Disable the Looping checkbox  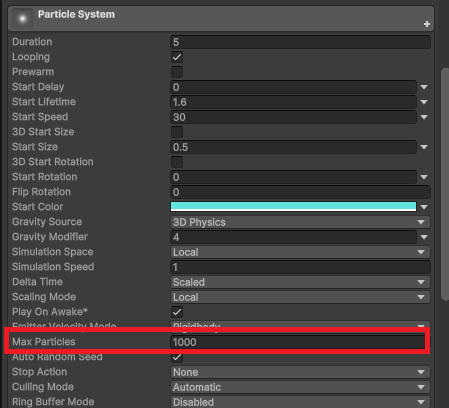(177, 57)
